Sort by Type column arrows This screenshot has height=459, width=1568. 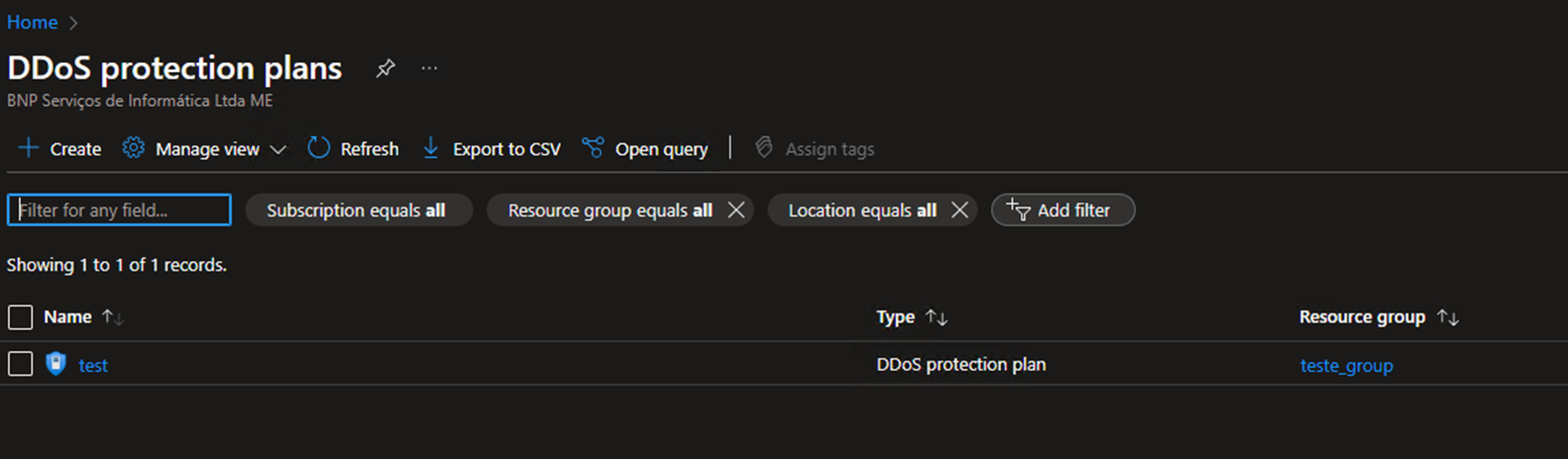pyautogui.click(x=937, y=317)
